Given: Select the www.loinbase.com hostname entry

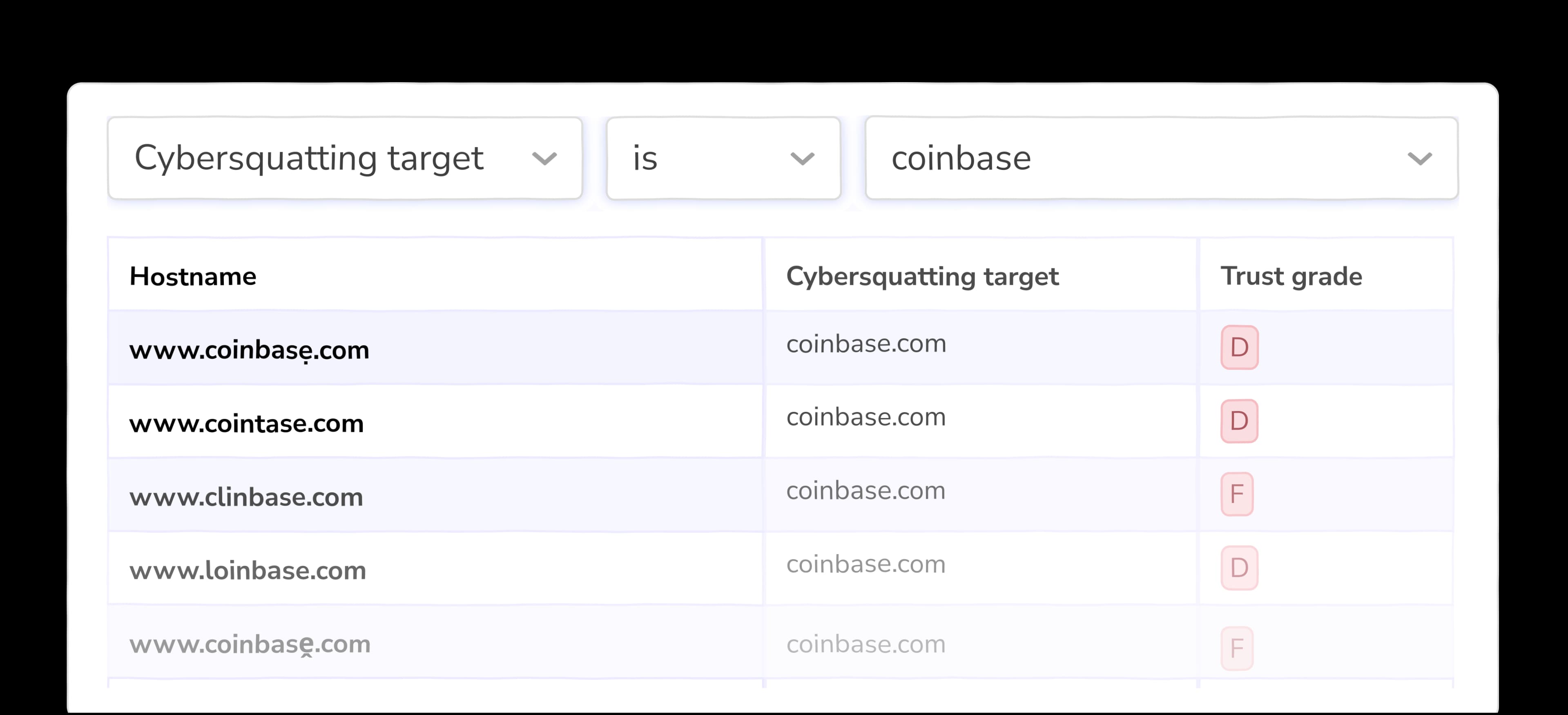Looking at the screenshot, I should [x=248, y=570].
